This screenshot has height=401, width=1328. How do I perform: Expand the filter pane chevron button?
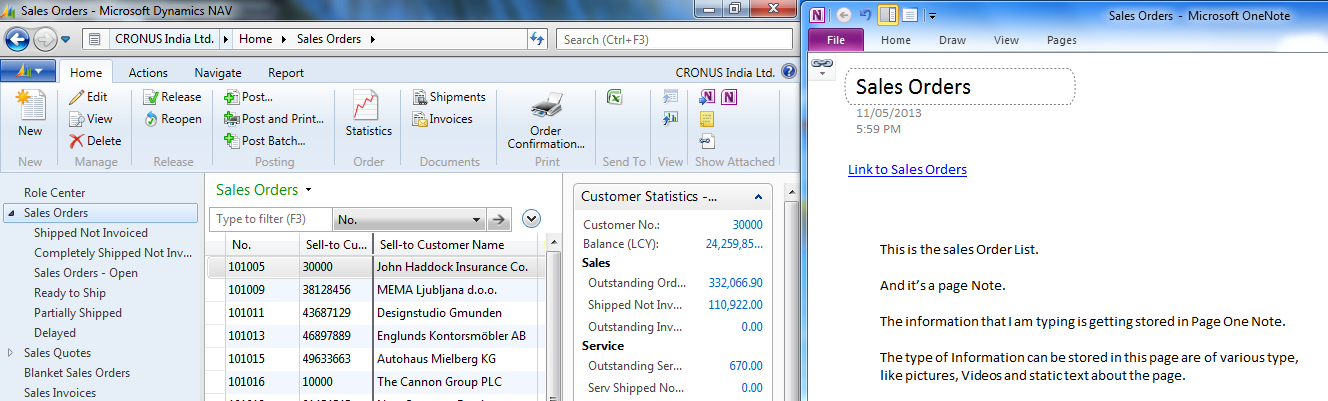click(531, 219)
